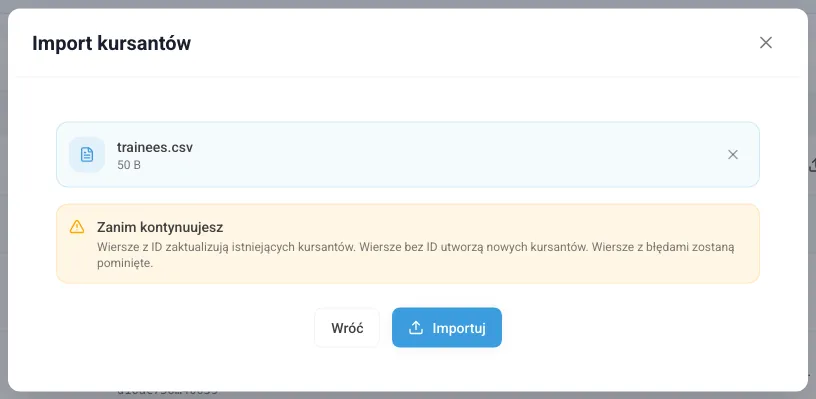816x399 pixels.
Task: Click the trainees.csv document icon
Action: pos(87,155)
